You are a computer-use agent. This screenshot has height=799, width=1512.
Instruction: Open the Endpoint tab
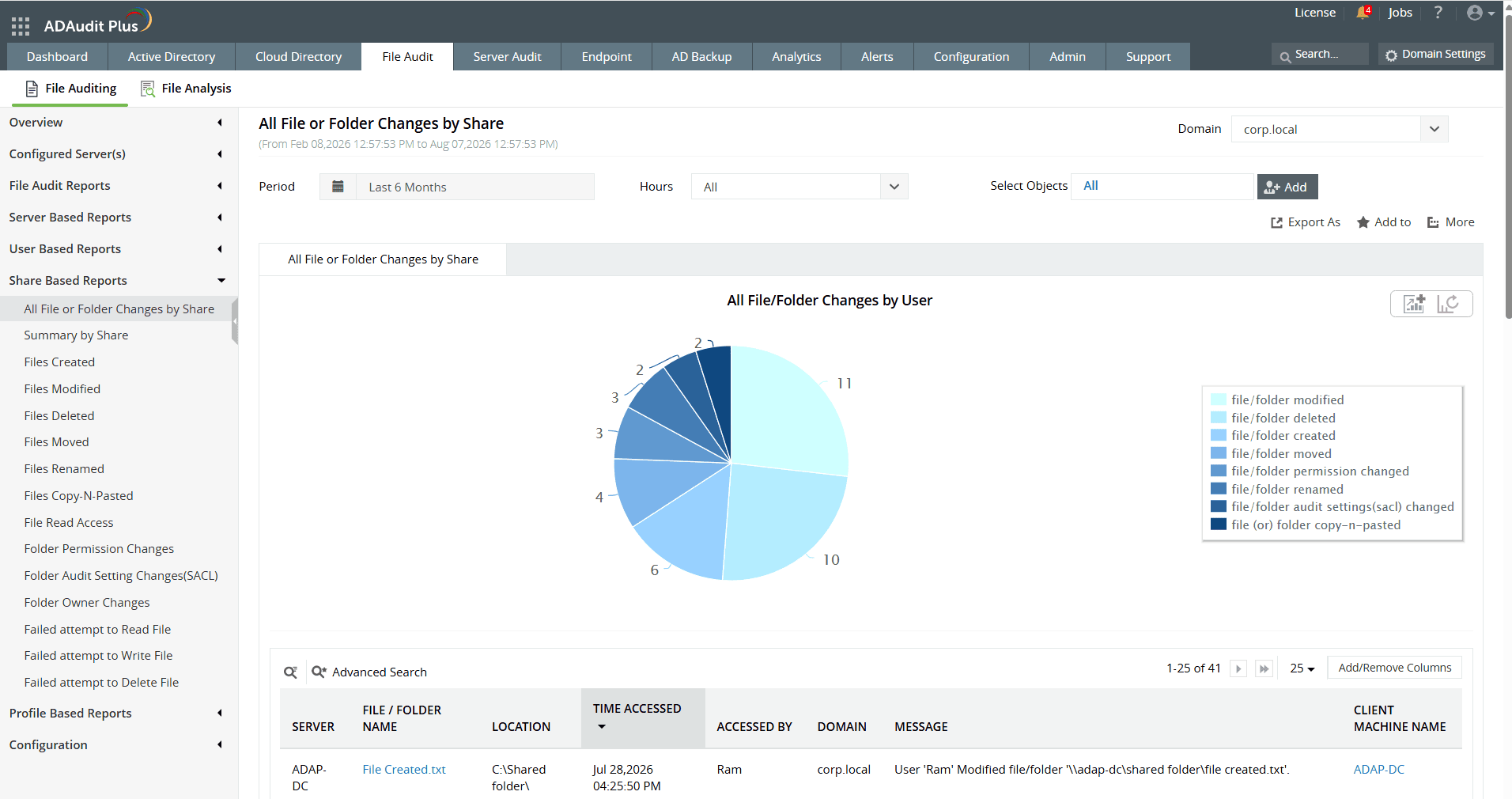[607, 57]
